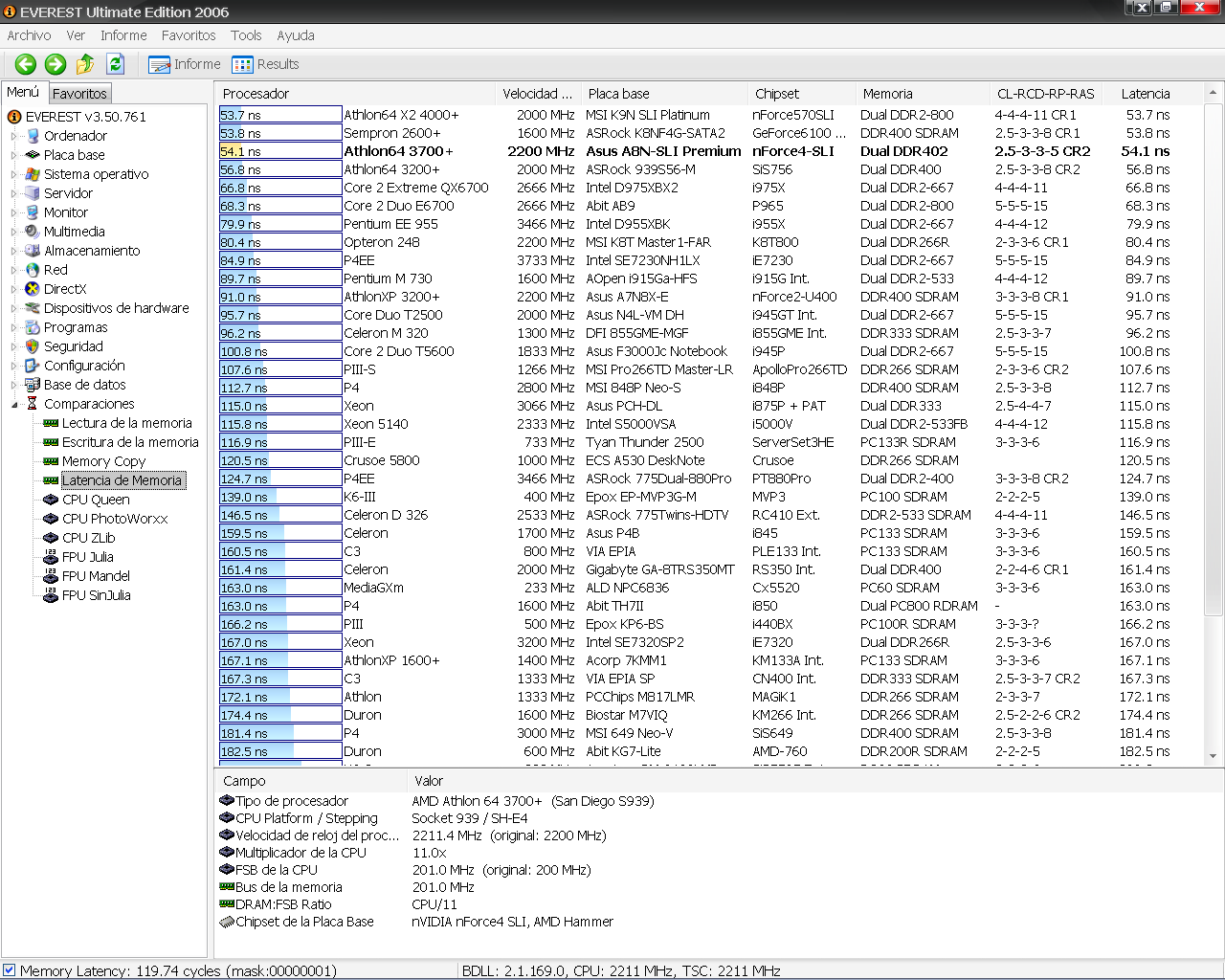Select the Sistema operativo Windows icon

tap(33, 174)
